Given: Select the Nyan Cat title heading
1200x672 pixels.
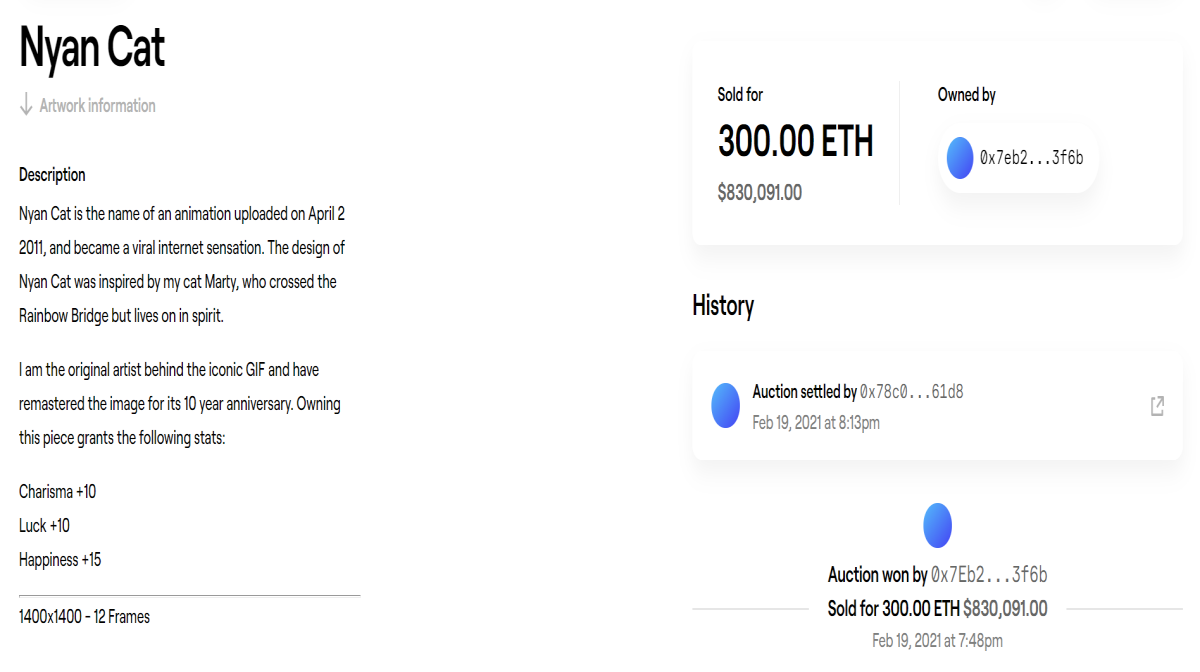Looking at the screenshot, I should click(92, 47).
